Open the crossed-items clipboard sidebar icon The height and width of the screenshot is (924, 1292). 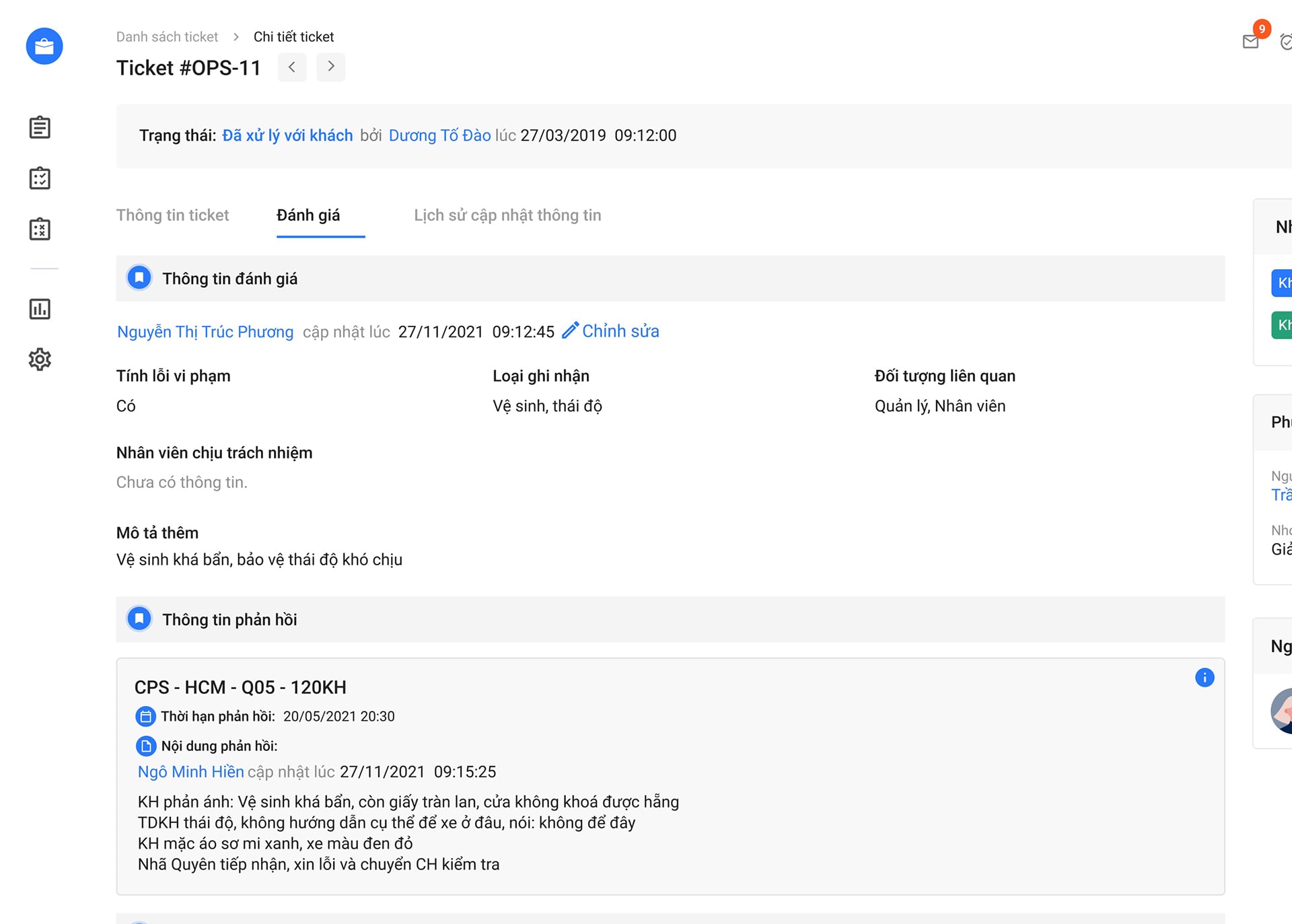click(40, 229)
